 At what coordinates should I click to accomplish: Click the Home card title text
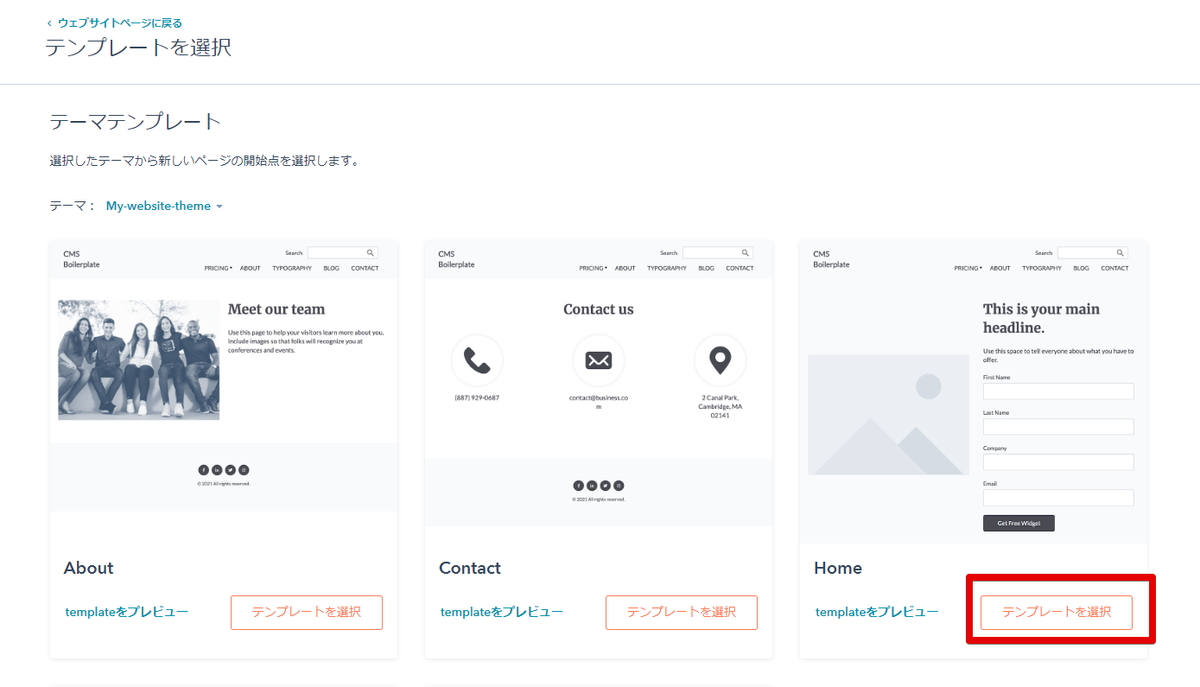click(x=838, y=568)
